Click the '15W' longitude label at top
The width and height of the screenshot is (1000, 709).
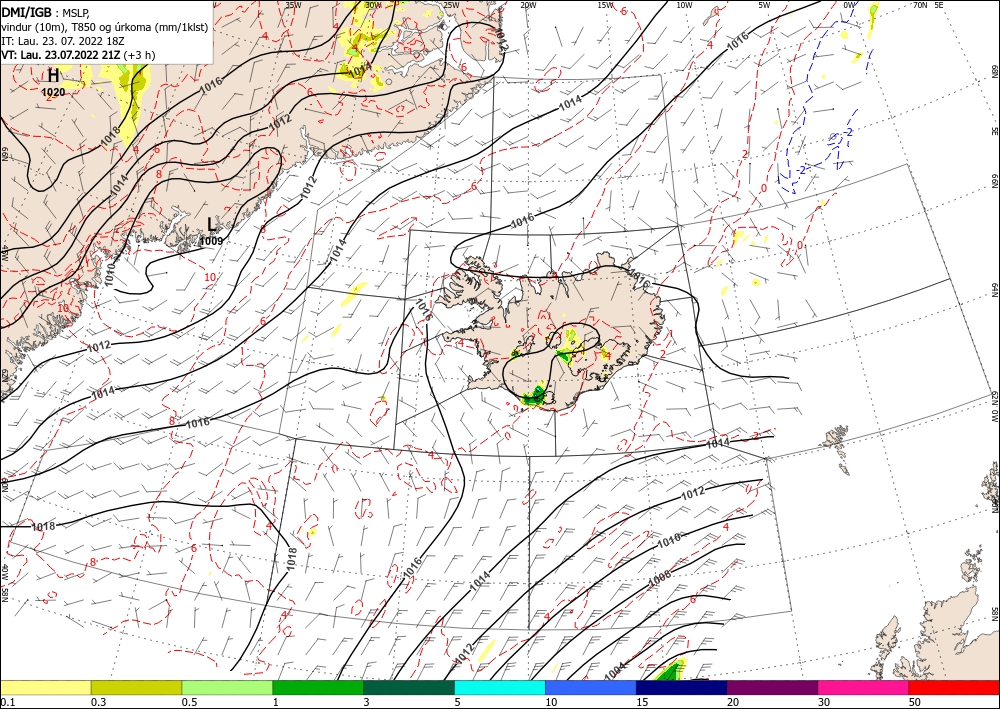pos(605,5)
